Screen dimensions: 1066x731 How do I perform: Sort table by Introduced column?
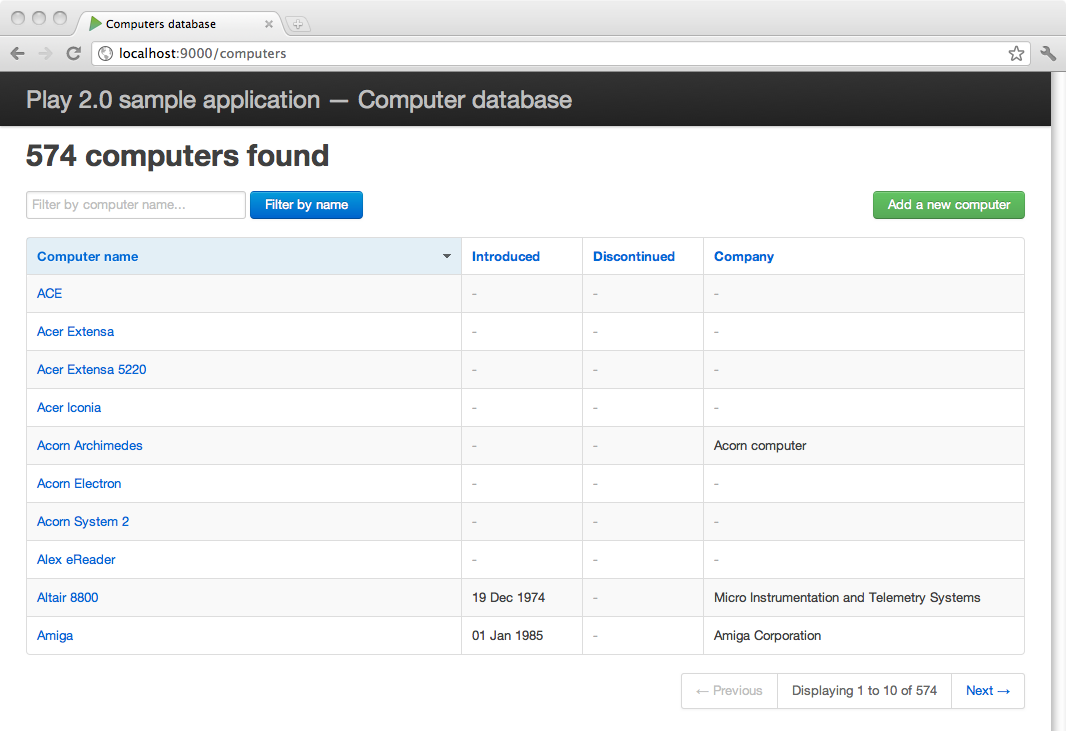click(x=506, y=257)
